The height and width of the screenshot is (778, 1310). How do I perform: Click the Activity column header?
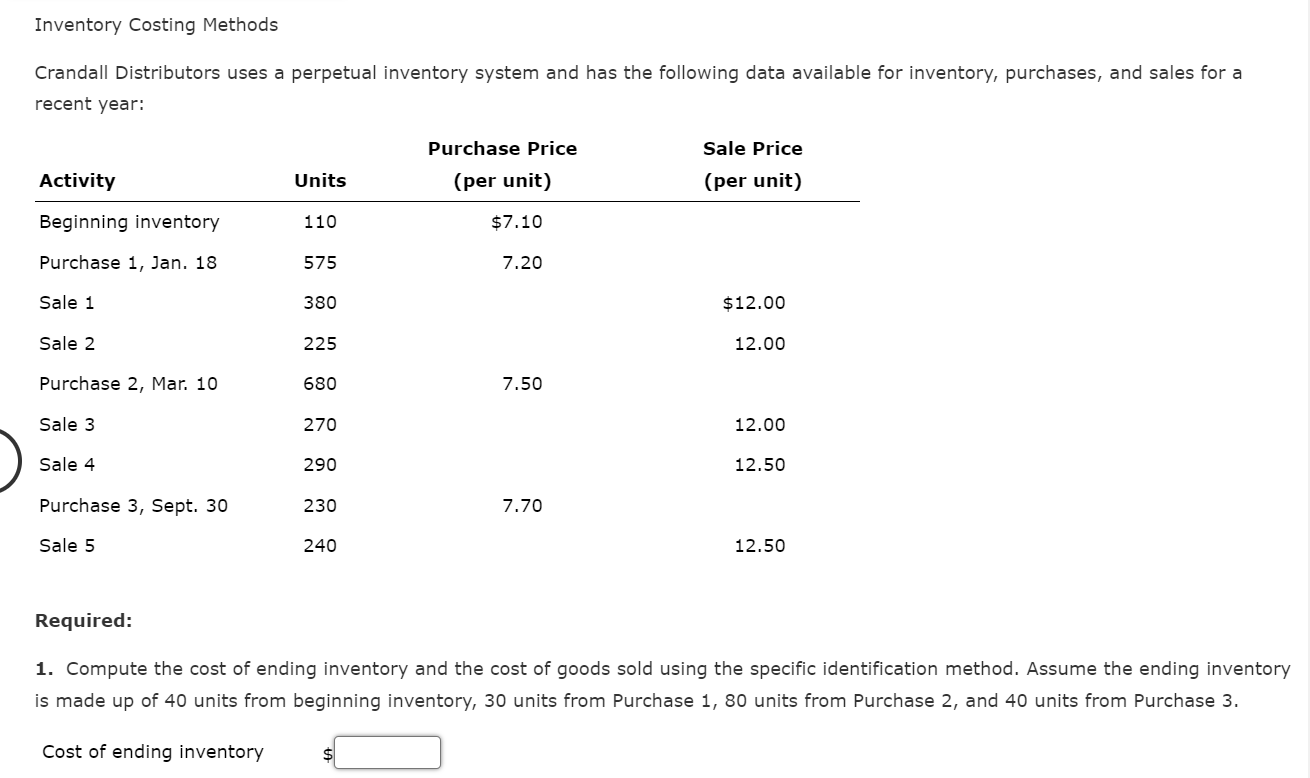click(76, 180)
